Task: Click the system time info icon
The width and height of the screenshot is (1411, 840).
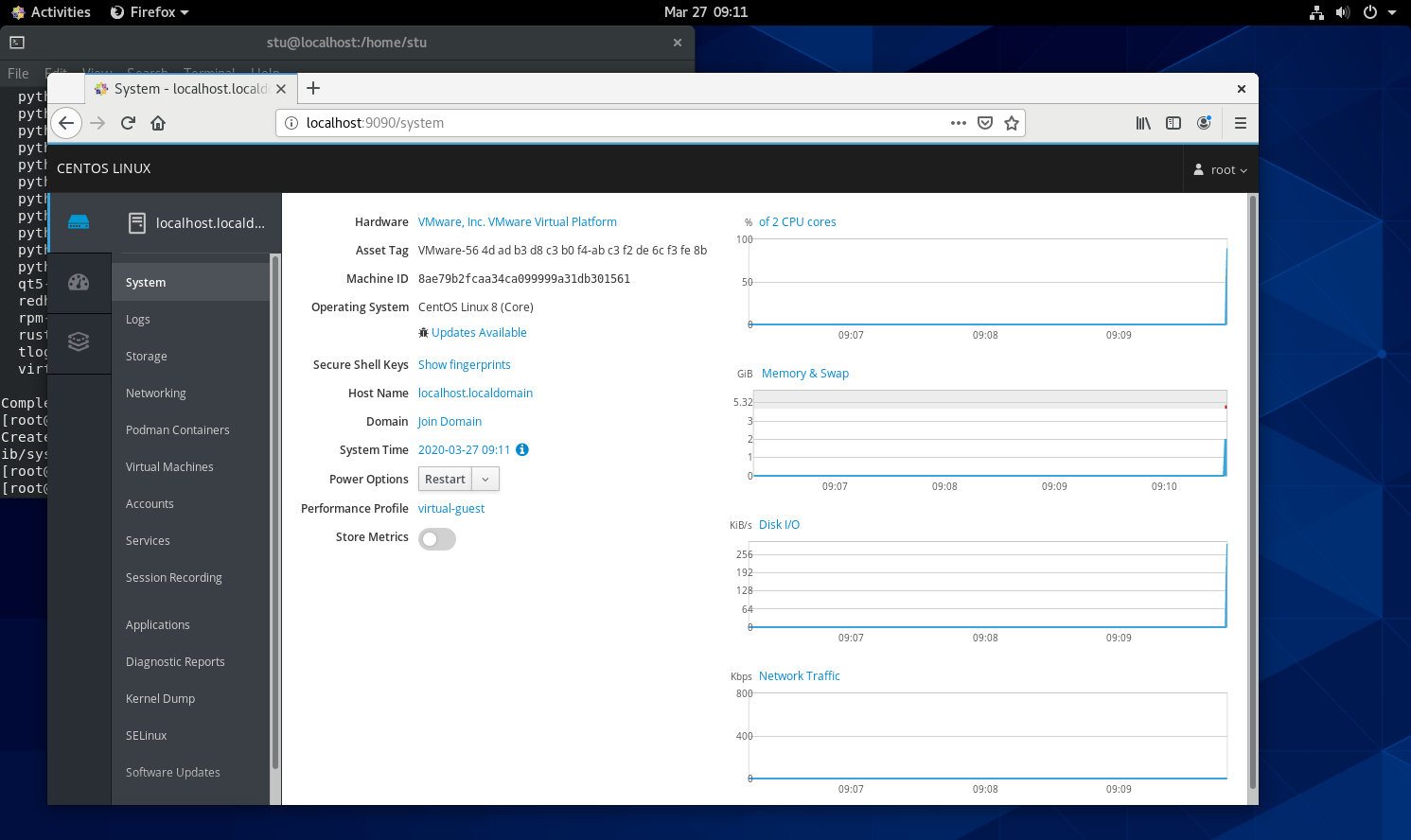Action: pyautogui.click(x=522, y=450)
